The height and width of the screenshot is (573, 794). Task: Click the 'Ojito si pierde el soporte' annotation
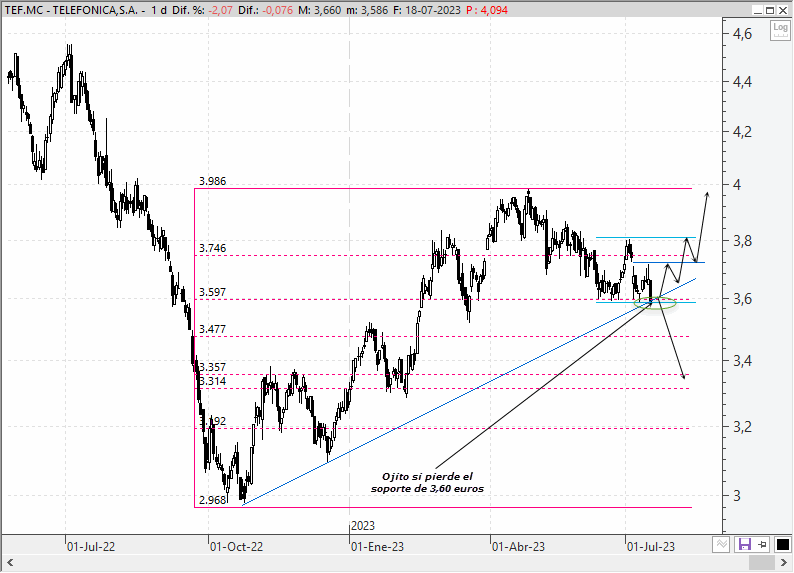coord(427,482)
